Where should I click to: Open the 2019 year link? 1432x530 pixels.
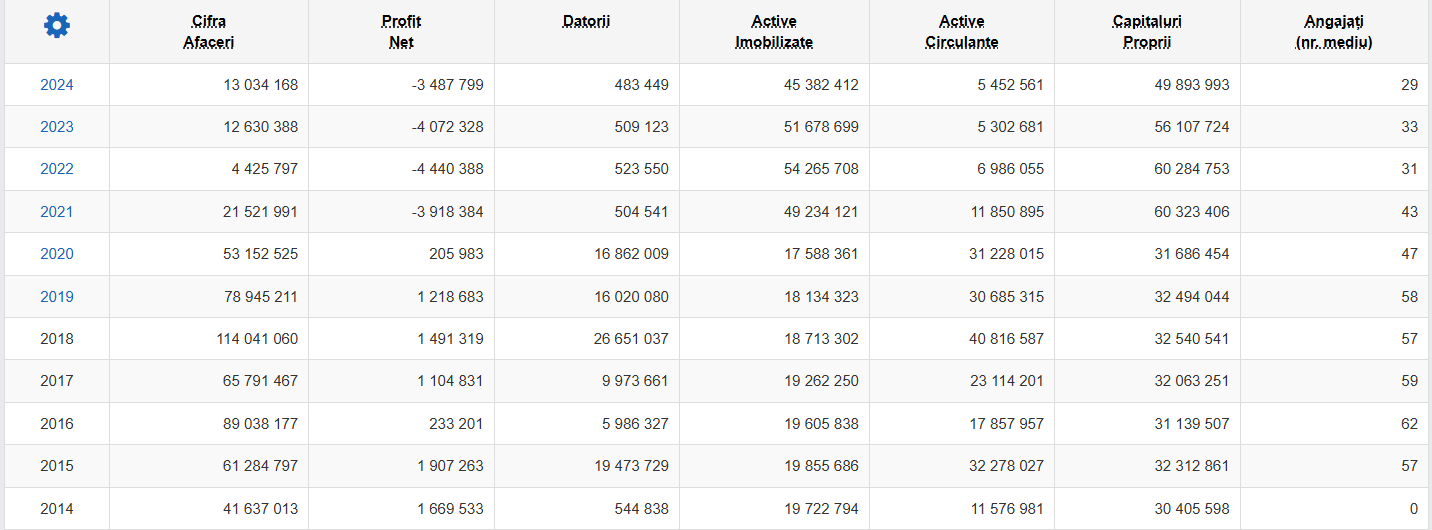(x=57, y=297)
